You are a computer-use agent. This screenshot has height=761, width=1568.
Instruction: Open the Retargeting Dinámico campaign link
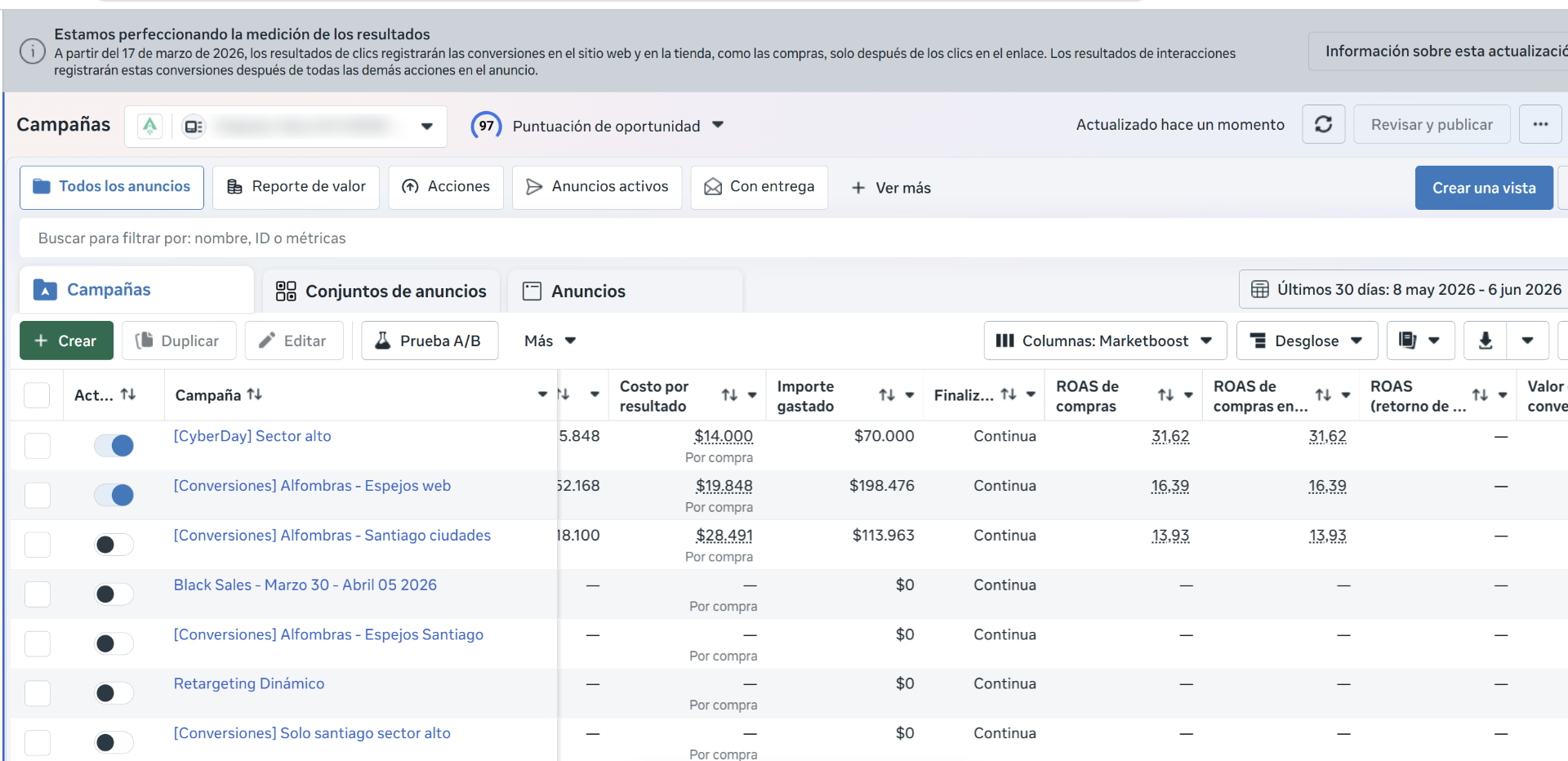(249, 683)
